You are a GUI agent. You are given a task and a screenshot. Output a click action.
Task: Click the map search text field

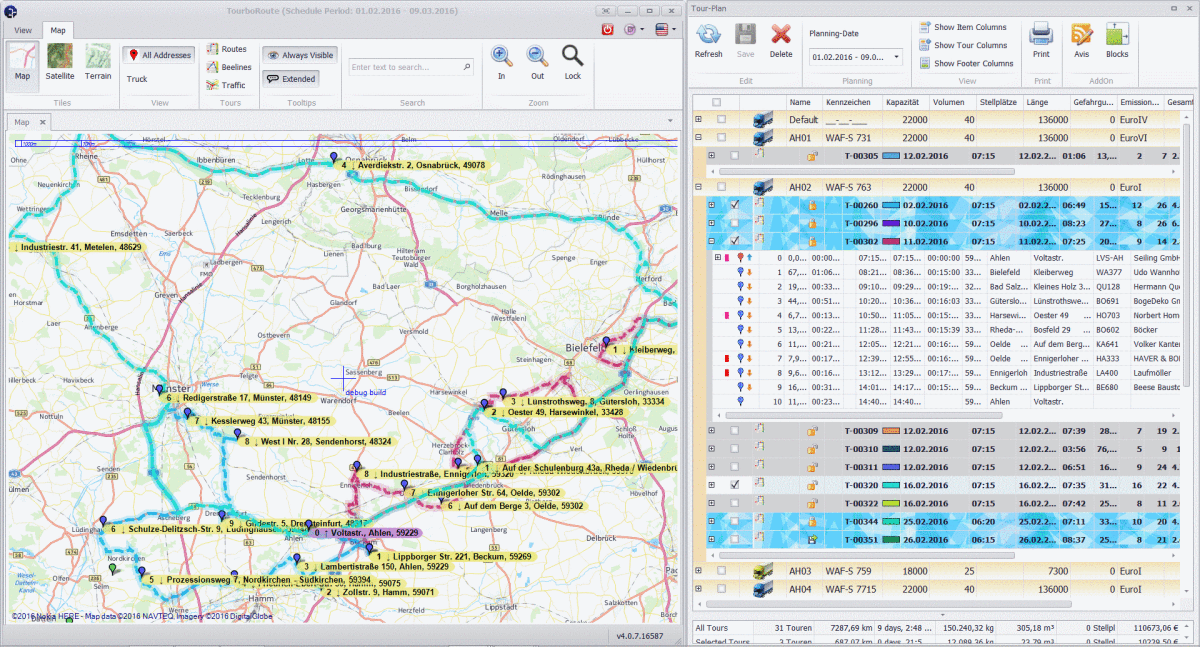pos(411,67)
